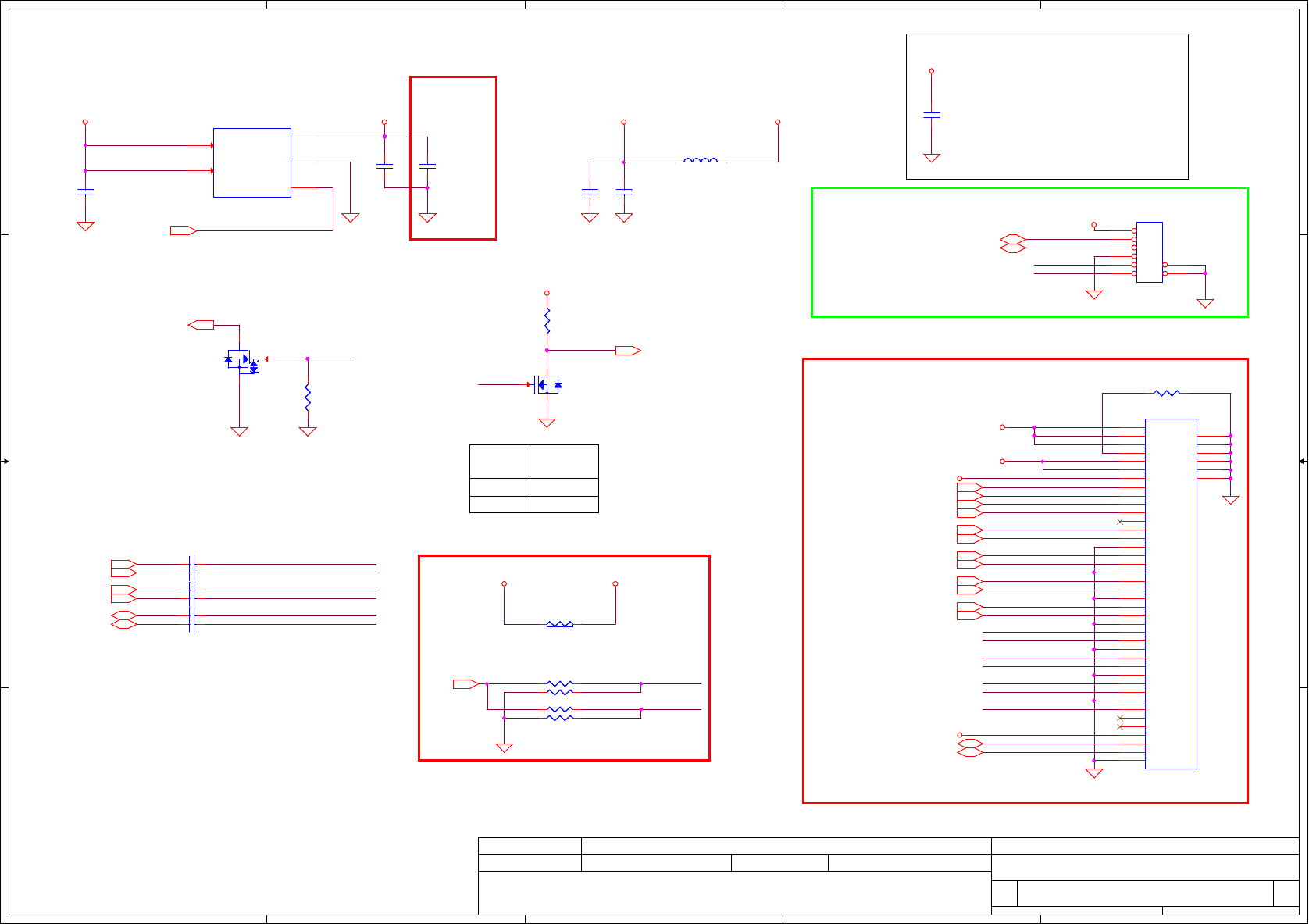Image resolution: width=1309 pixels, height=924 pixels.
Task: Select the capacitor below the regulator's input power node
Action: [85, 191]
